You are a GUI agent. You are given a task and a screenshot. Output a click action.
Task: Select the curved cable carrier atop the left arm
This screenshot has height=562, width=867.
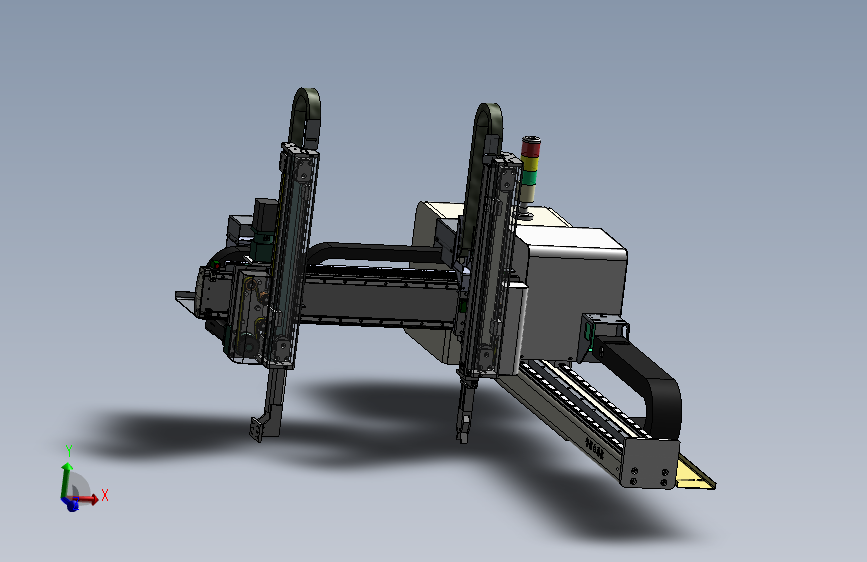(305, 118)
